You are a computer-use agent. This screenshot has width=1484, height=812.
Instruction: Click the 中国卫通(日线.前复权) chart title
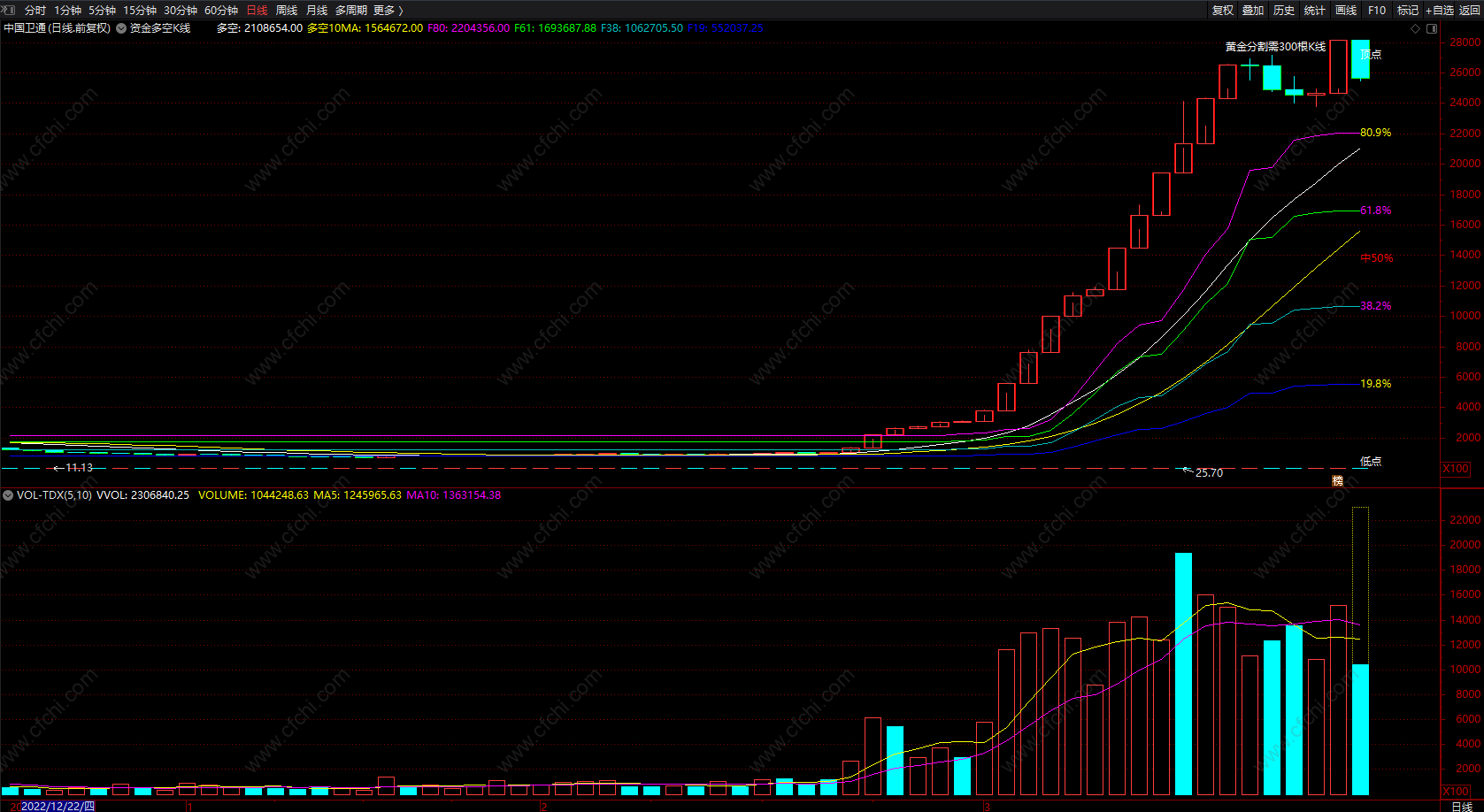point(58,28)
